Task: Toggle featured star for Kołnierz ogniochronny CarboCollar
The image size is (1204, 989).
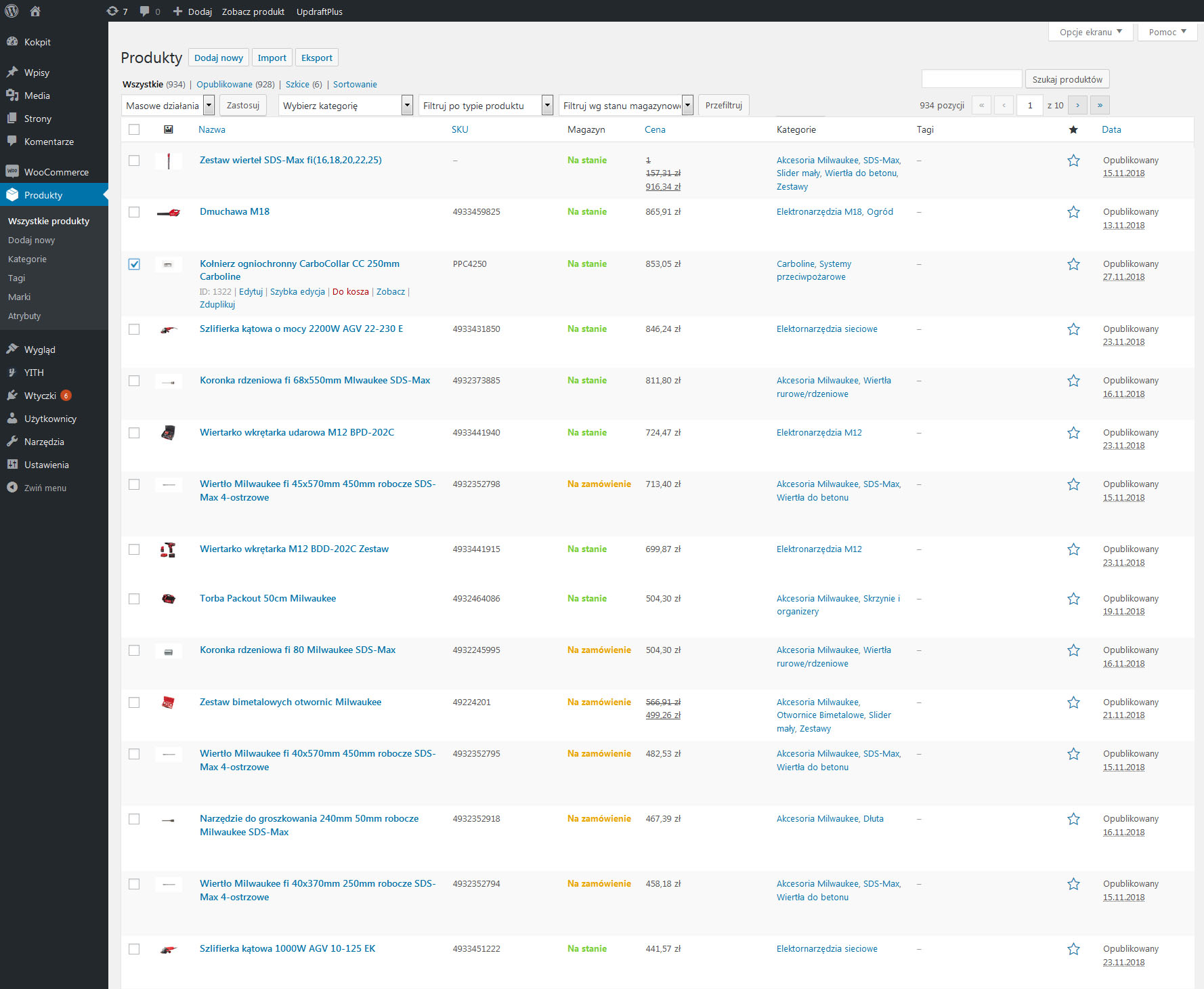Action: point(1073,264)
